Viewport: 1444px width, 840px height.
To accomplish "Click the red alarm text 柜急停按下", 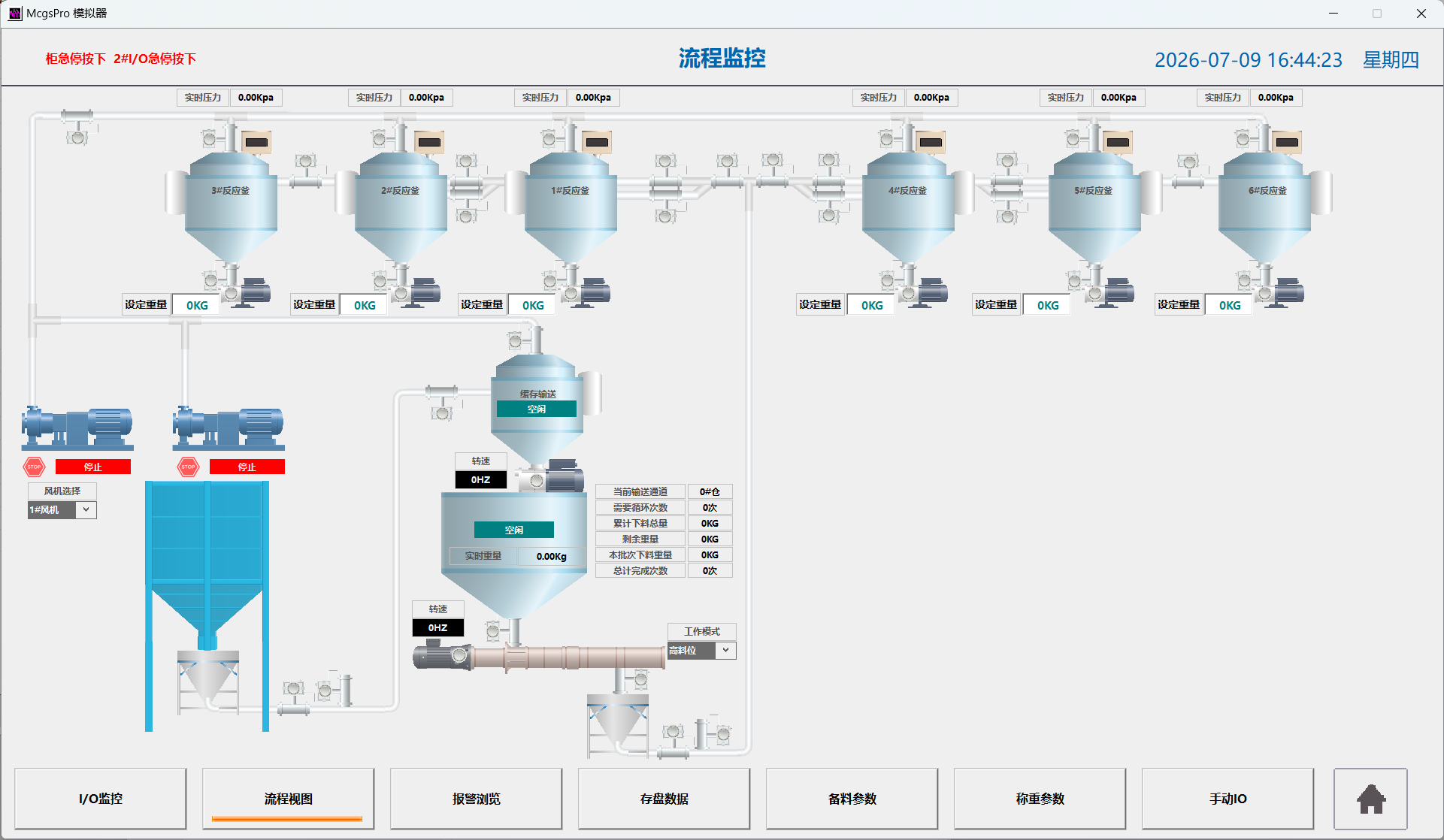I will point(75,59).
